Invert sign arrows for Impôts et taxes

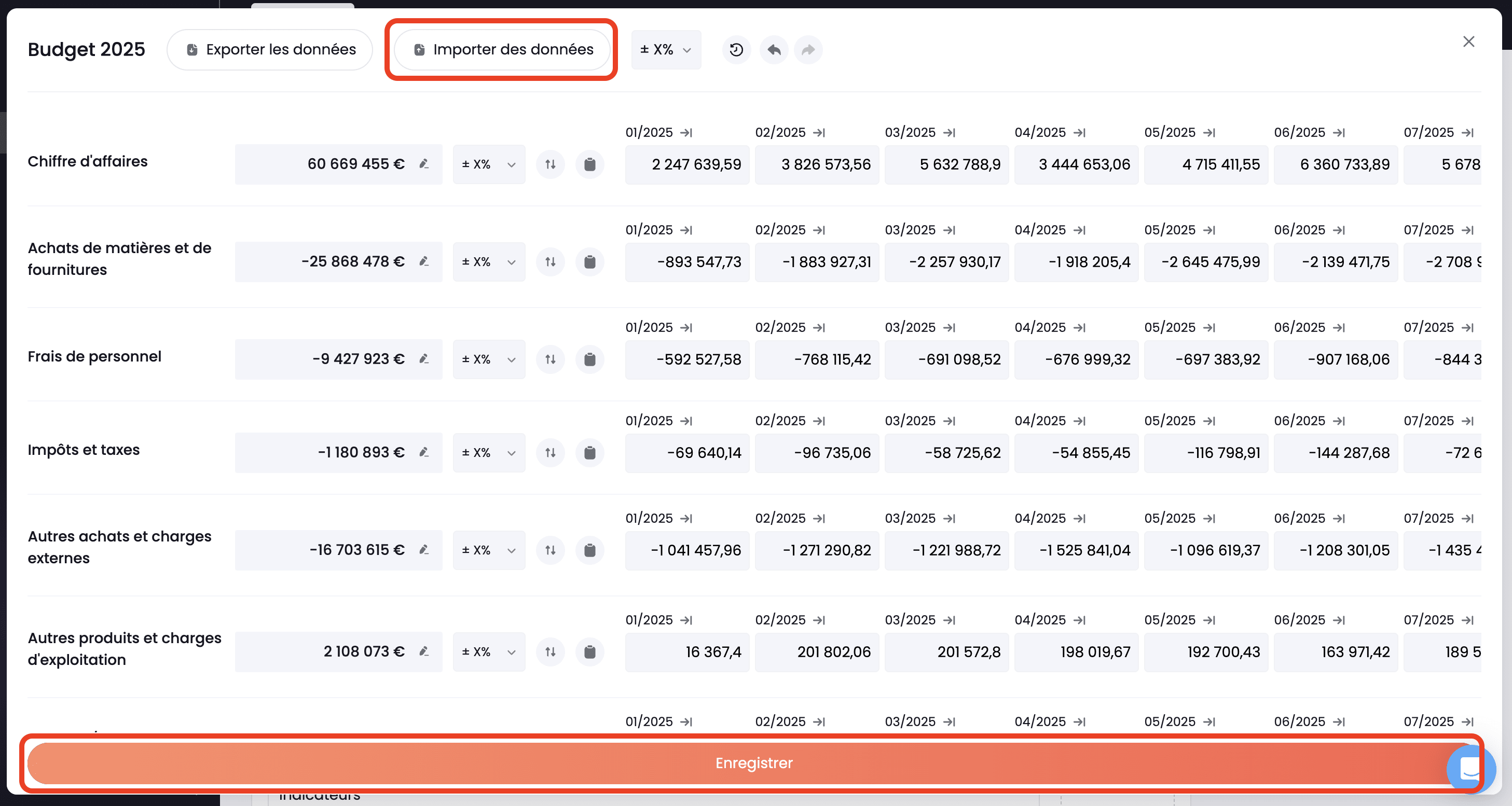point(550,453)
